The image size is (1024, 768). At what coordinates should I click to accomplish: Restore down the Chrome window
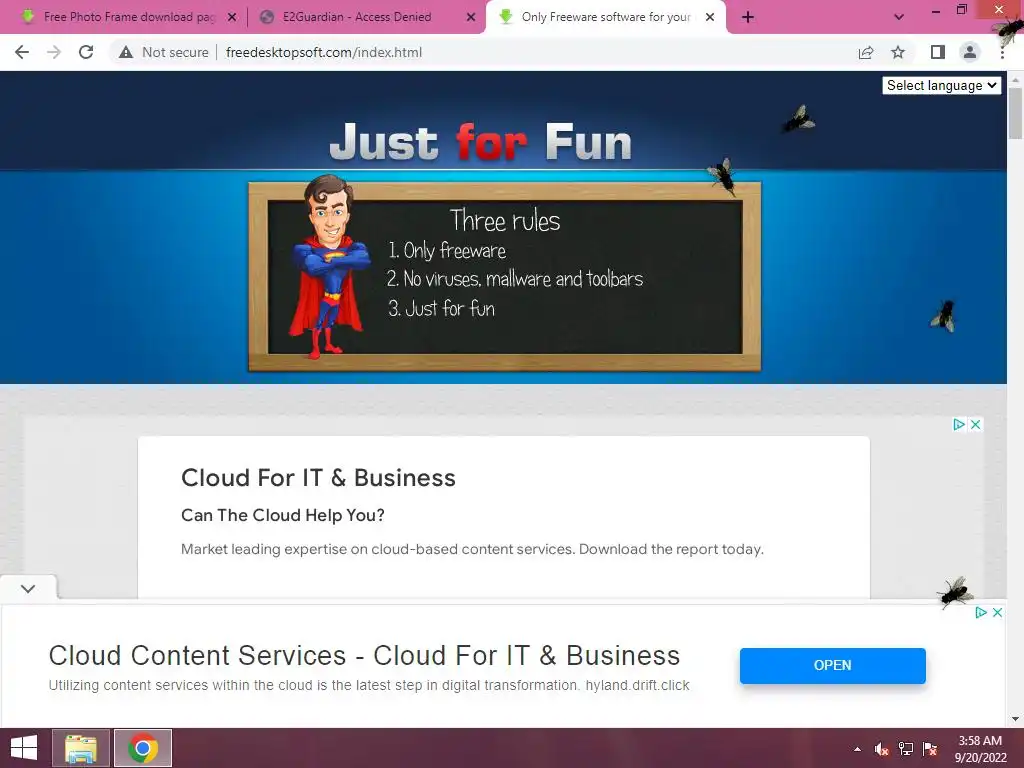[961, 10]
